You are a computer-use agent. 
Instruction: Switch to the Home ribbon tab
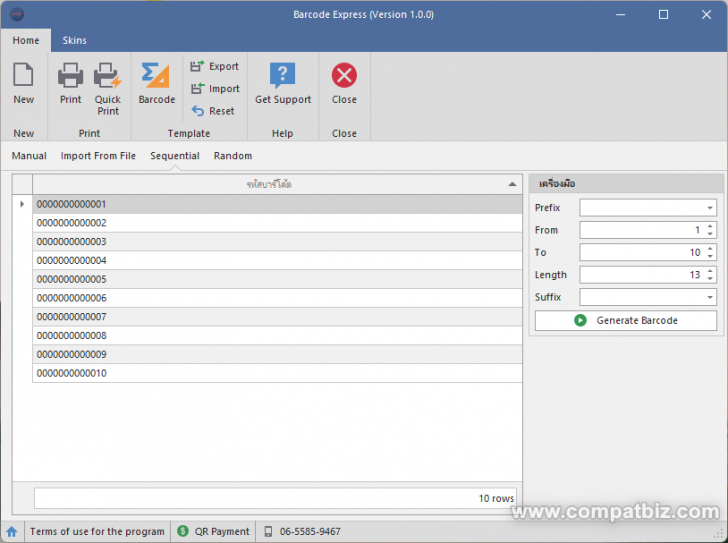point(26,40)
